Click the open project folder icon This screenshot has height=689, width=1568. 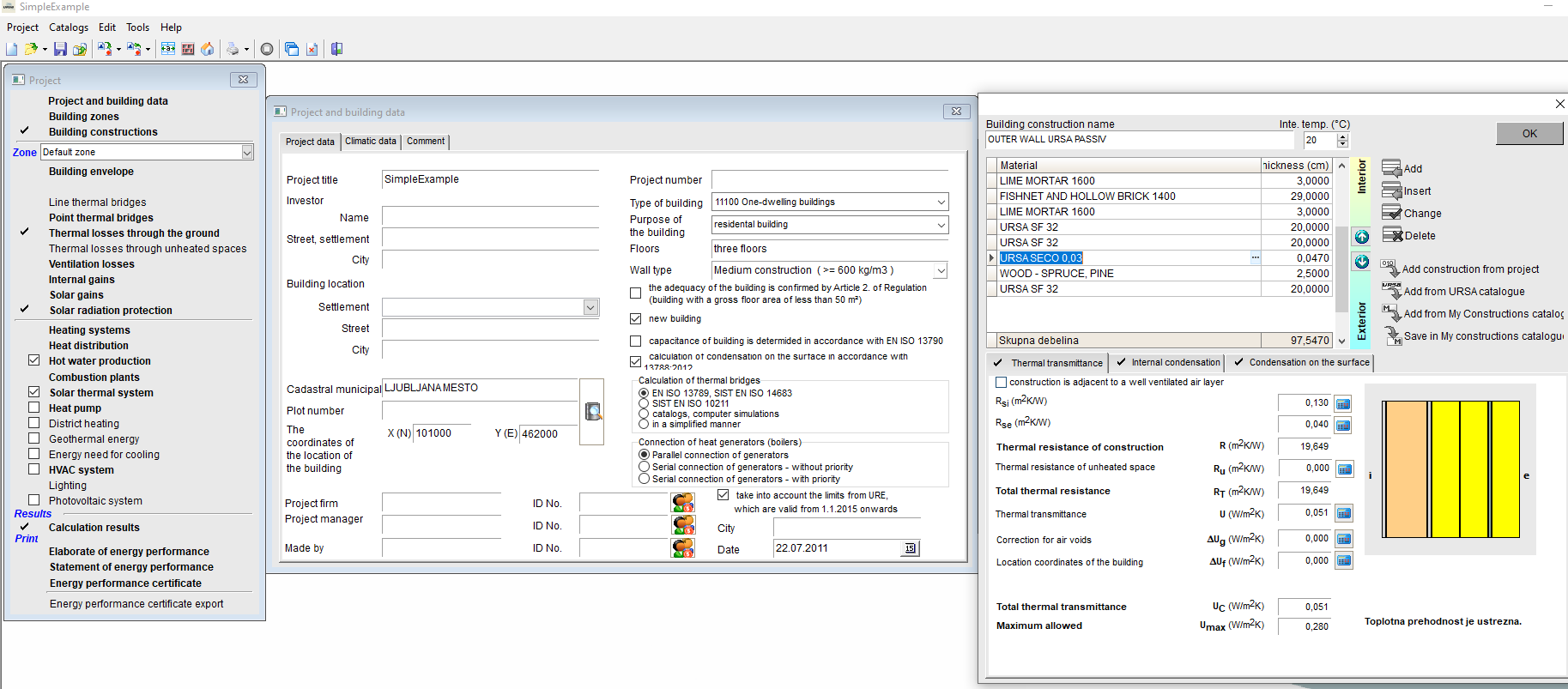click(x=31, y=49)
